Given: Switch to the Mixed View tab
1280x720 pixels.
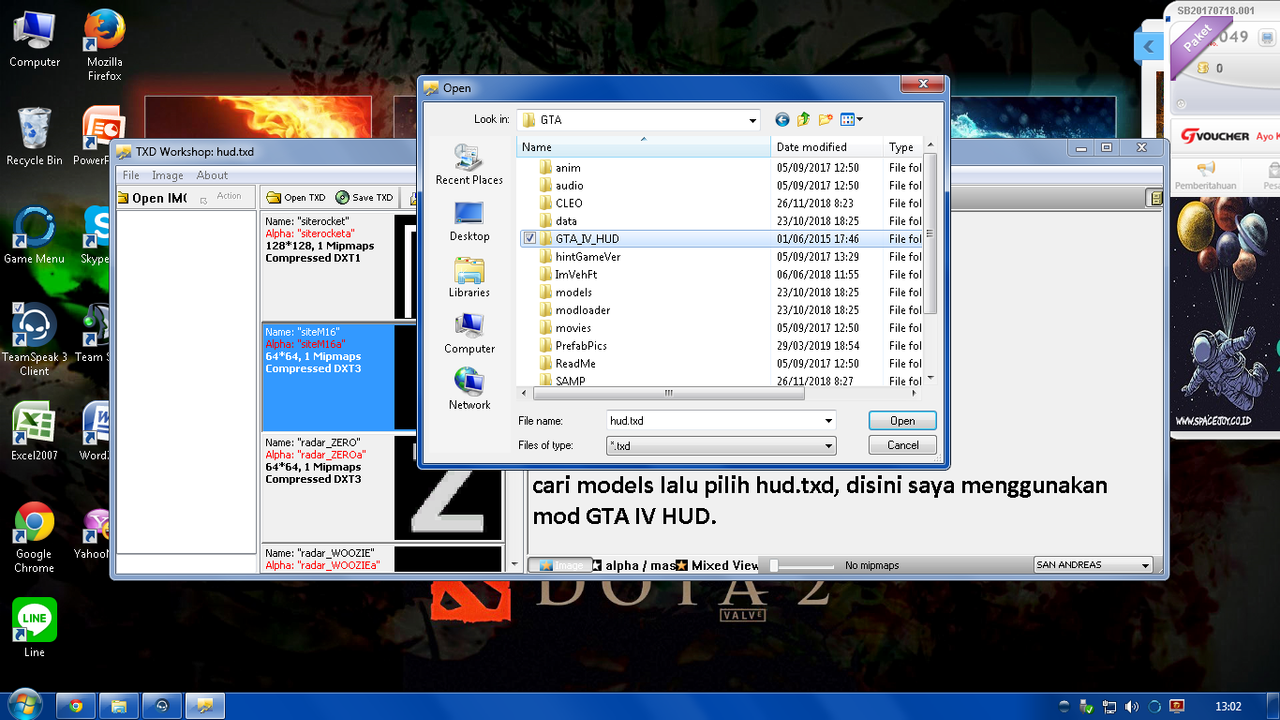Looking at the screenshot, I should (x=718, y=565).
